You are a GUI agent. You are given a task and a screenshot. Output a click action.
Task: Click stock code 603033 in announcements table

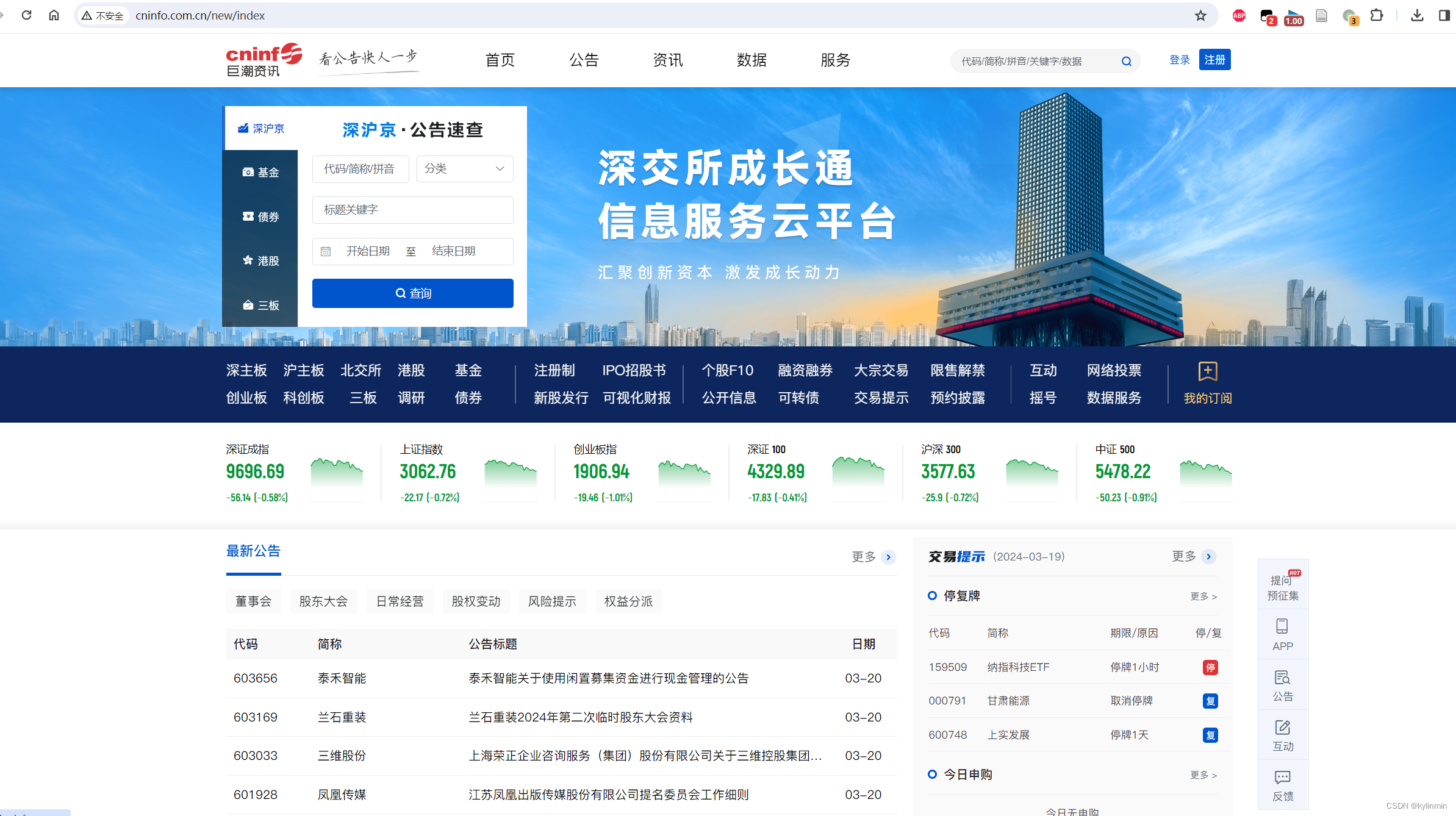tap(255, 756)
